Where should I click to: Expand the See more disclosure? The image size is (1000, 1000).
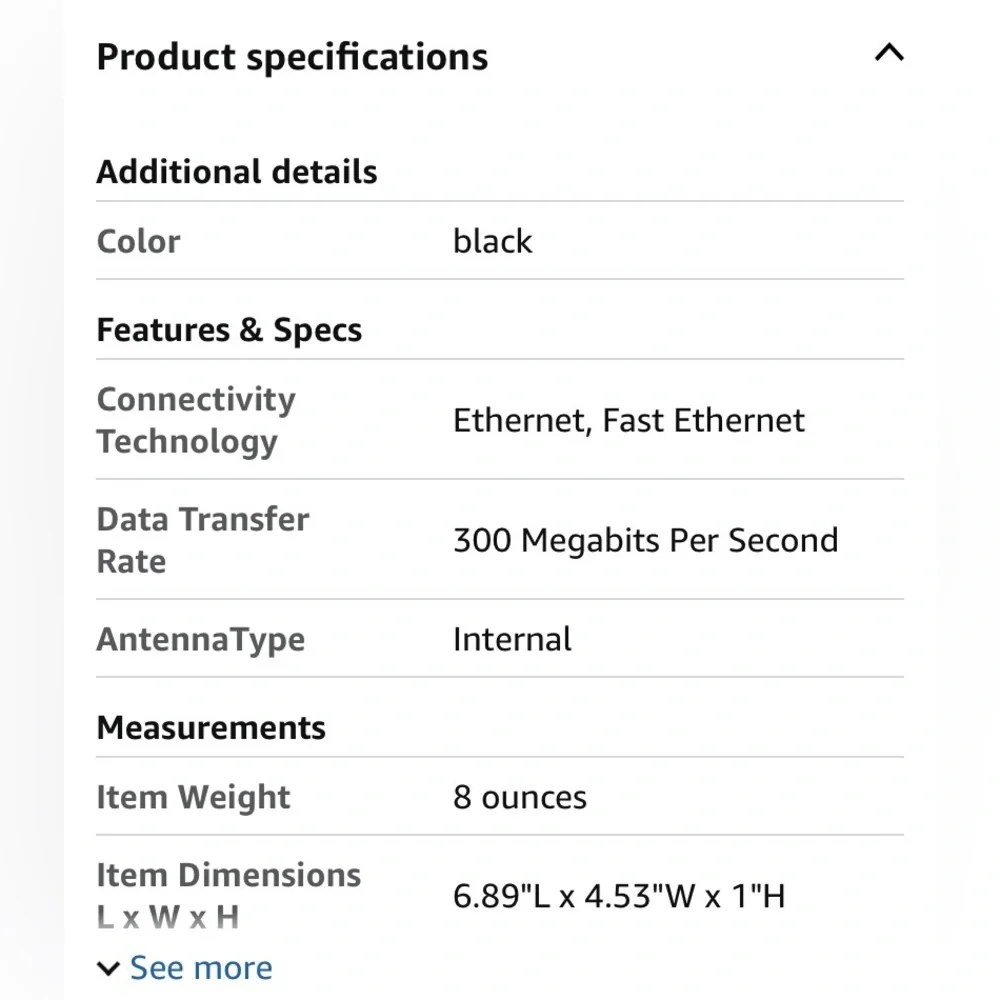point(200,967)
